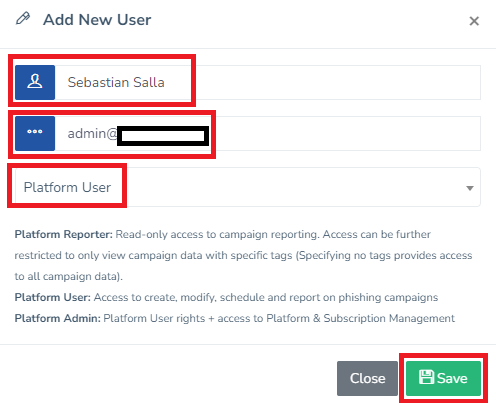Image resolution: width=496 pixels, height=403 pixels.
Task: Focus the Sebastian Salla name field
Action: (x=268, y=82)
